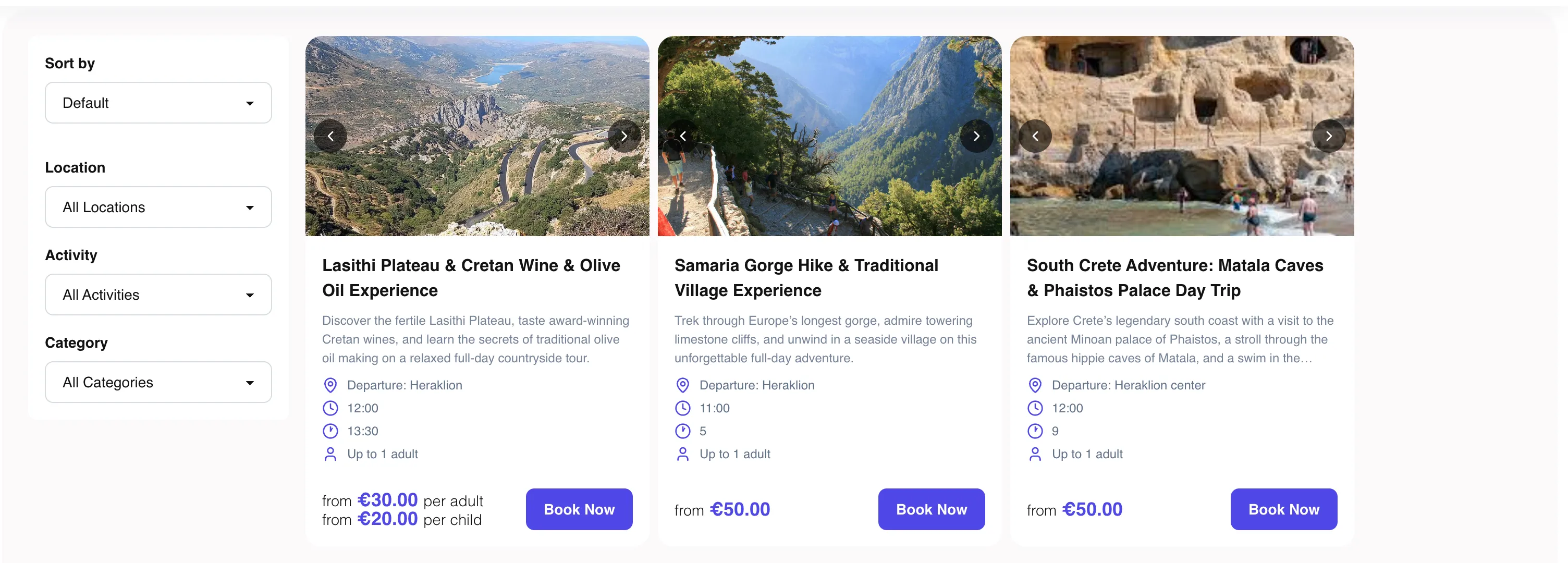
Task: Book the Matala Caves day trip
Action: pyautogui.click(x=1284, y=509)
